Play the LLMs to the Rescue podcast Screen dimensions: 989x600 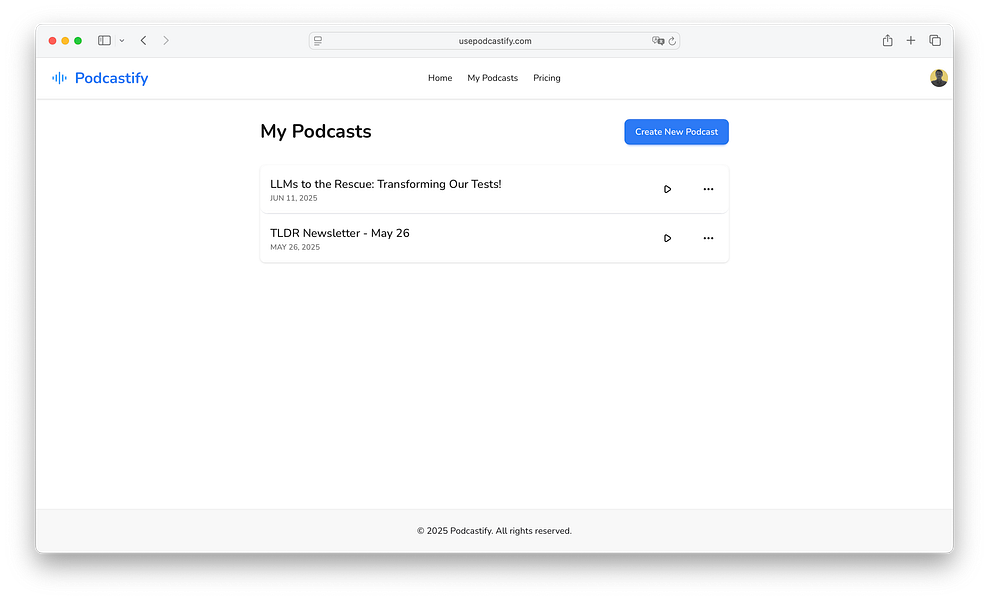pos(667,189)
